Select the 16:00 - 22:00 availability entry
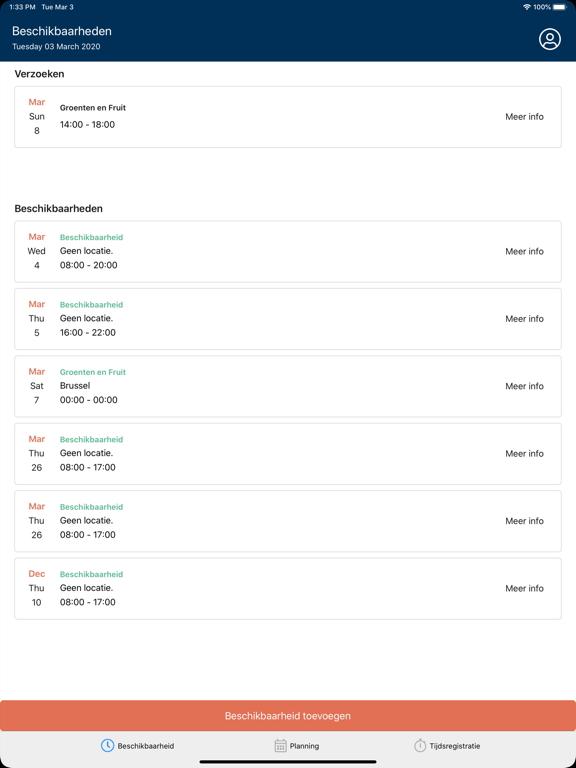 click(x=288, y=319)
